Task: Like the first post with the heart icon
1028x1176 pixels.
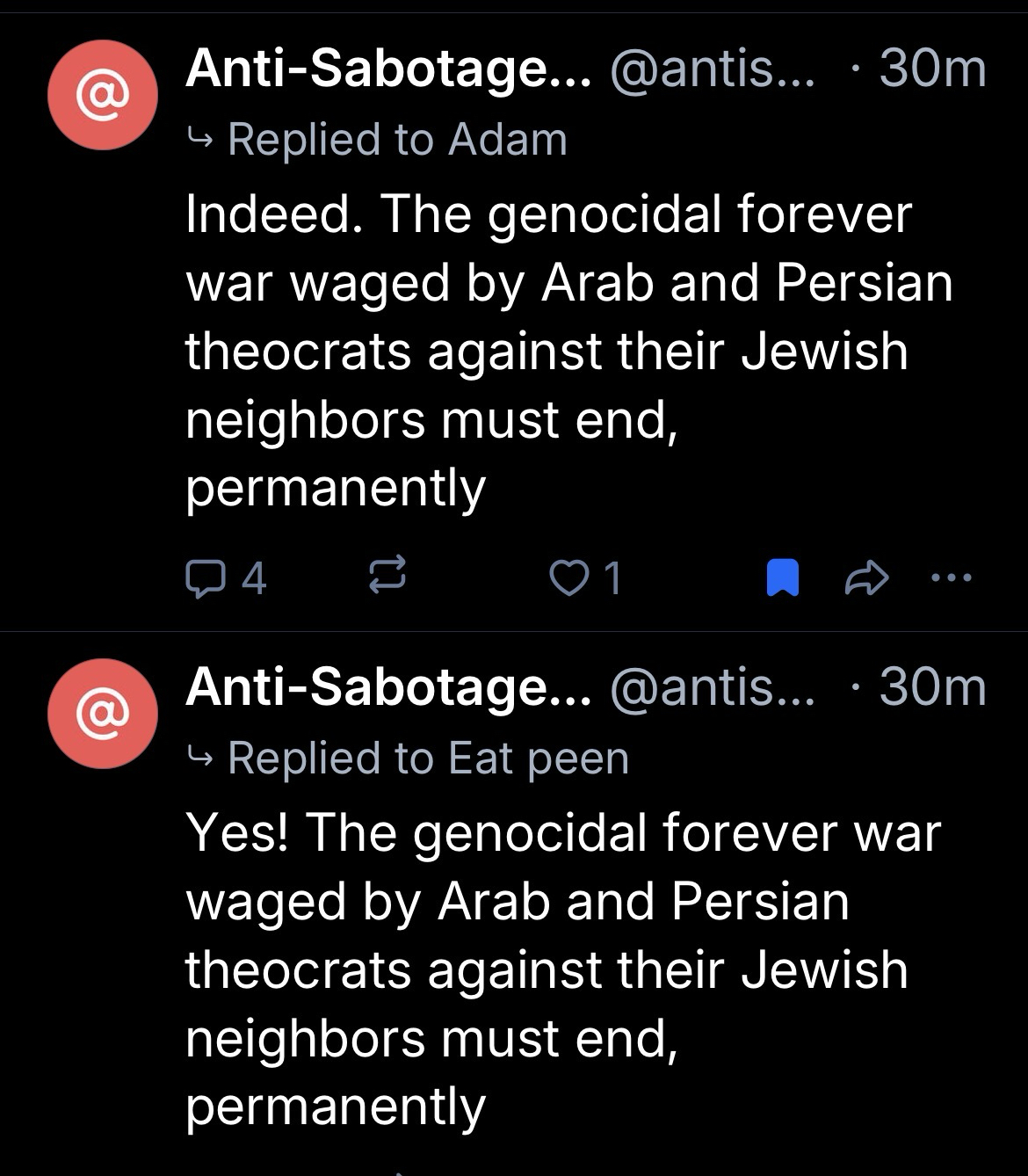Action: pyautogui.click(x=567, y=577)
